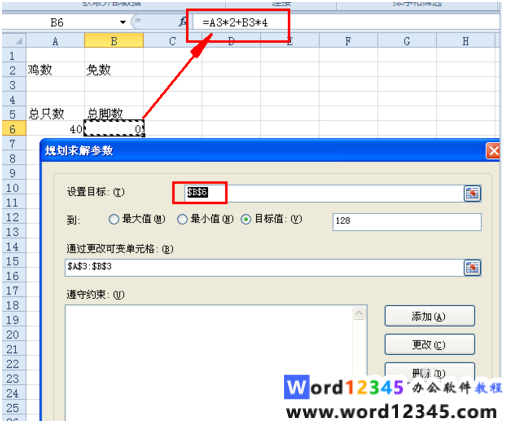The image size is (507, 428).
Task: Click the 设置目标 input field with $B$6
Action: coord(323,193)
